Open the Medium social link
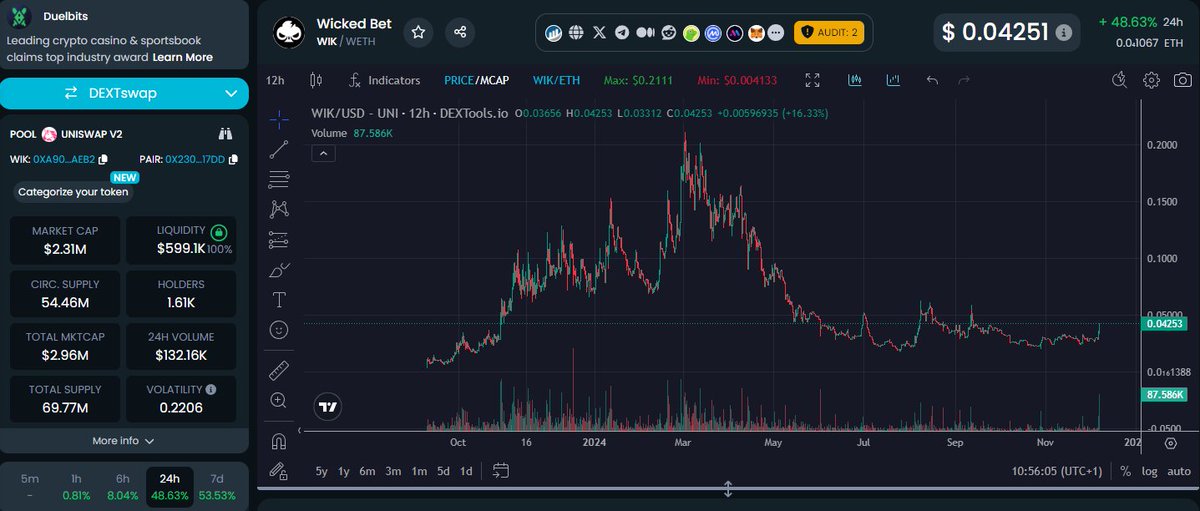The image size is (1200, 511). [x=645, y=32]
